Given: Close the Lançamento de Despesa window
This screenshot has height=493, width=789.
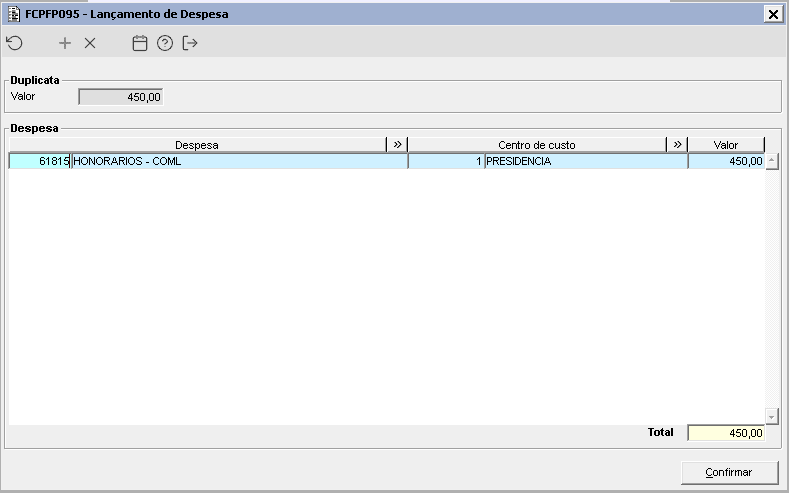Looking at the screenshot, I should [773, 14].
